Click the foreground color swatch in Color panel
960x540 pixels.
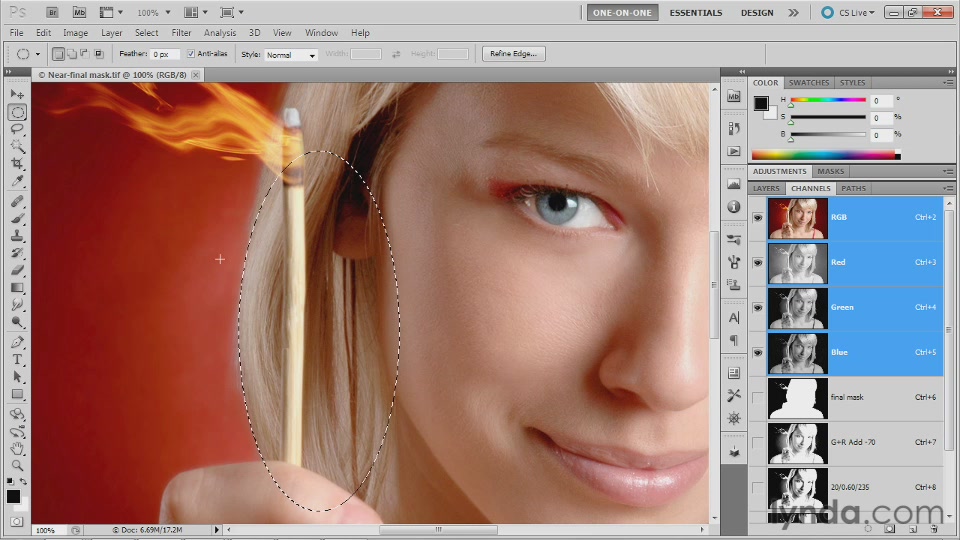tap(761, 103)
